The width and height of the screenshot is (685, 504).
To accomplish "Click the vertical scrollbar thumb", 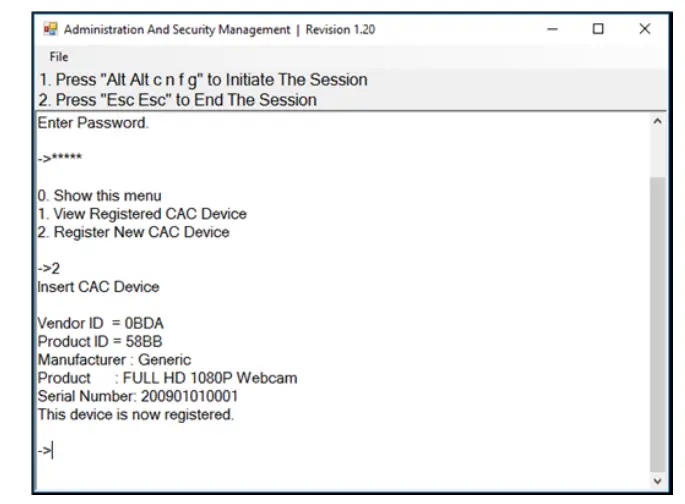I will pyautogui.click(x=657, y=320).
